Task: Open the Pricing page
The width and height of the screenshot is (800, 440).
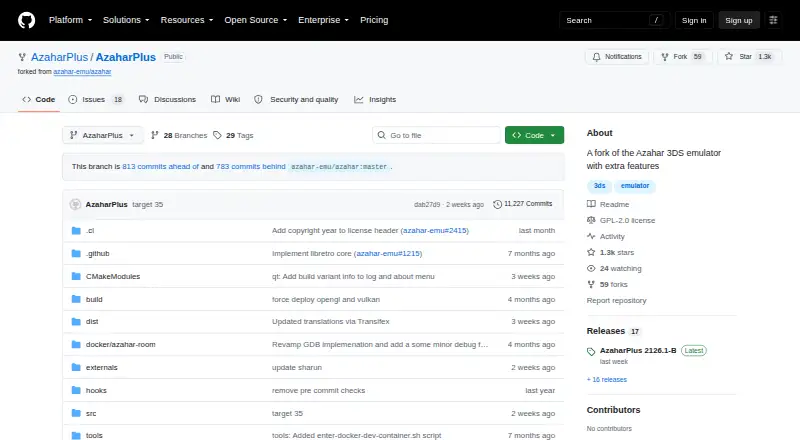Action: (x=374, y=20)
